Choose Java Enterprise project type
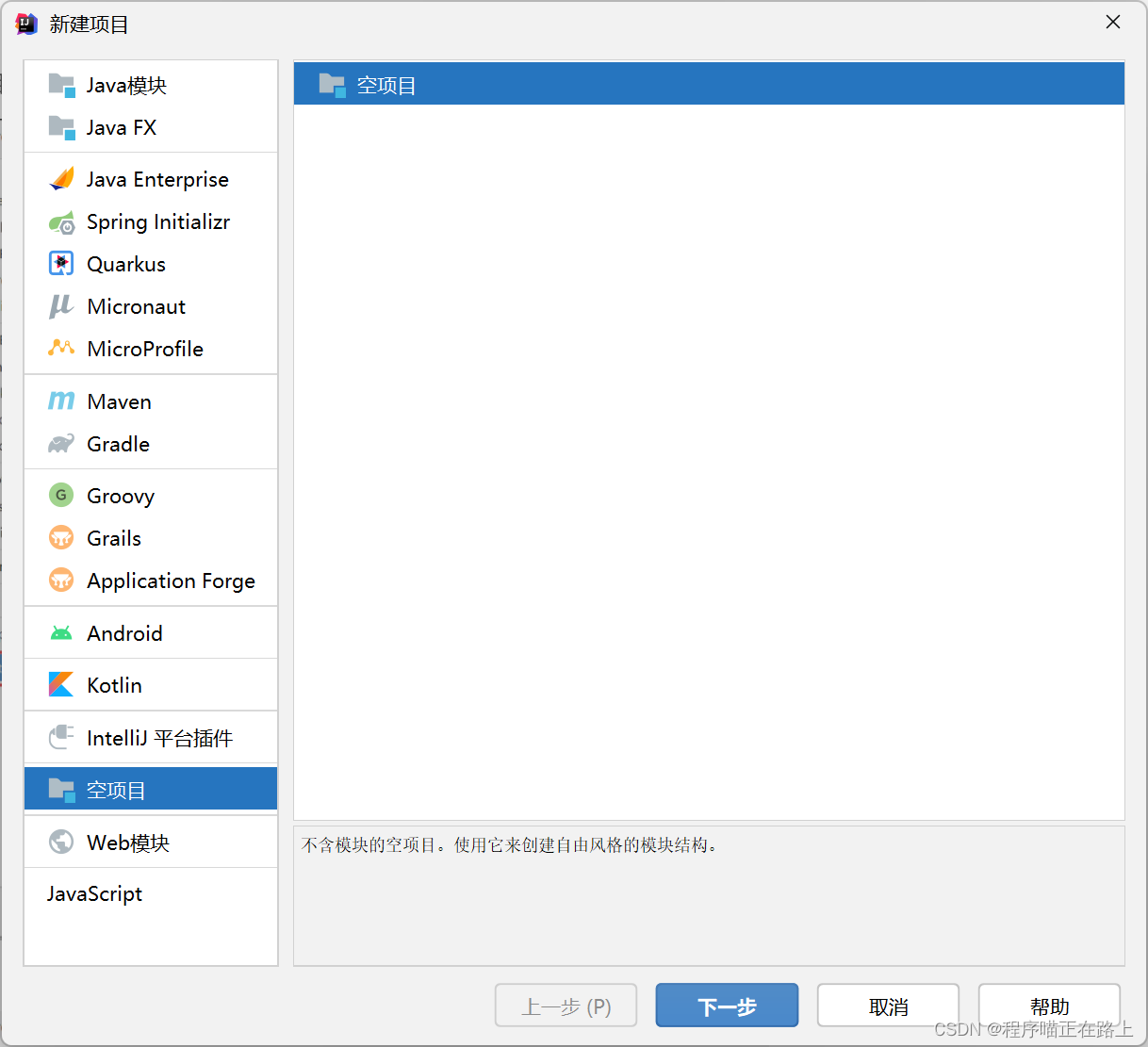Image resolution: width=1148 pixels, height=1047 pixels. coord(151,179)
